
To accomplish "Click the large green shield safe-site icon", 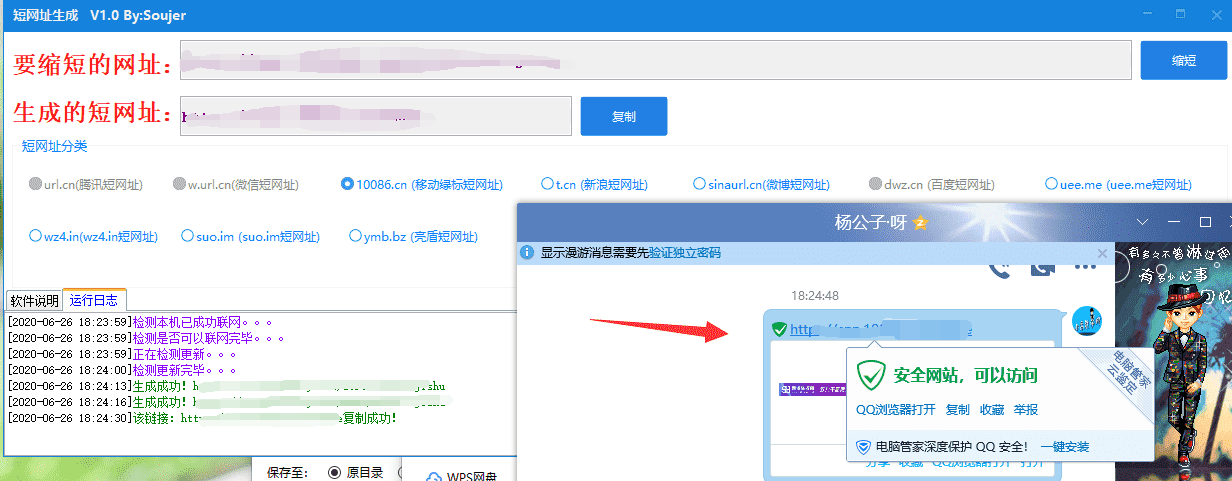I will pos(872,376).
